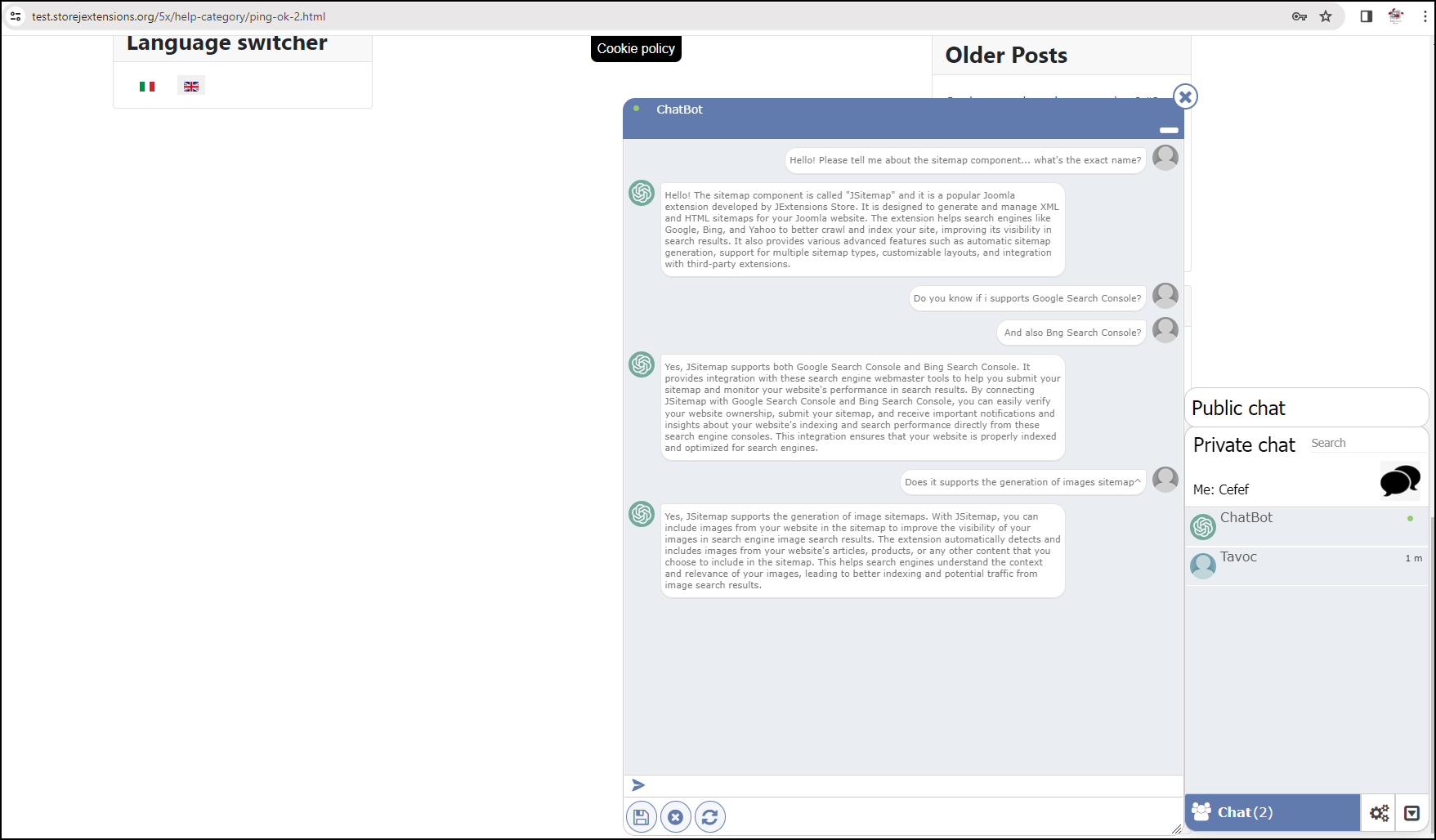Image resolution: width=1436 pixels, height=840 pixels.
Task: Click the ChatBot avatar beside the Search Console reply
Action: point(642,364)
